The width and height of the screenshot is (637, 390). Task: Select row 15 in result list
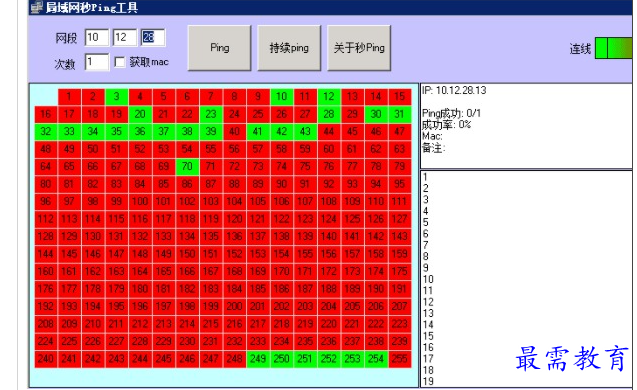[428, 336]
